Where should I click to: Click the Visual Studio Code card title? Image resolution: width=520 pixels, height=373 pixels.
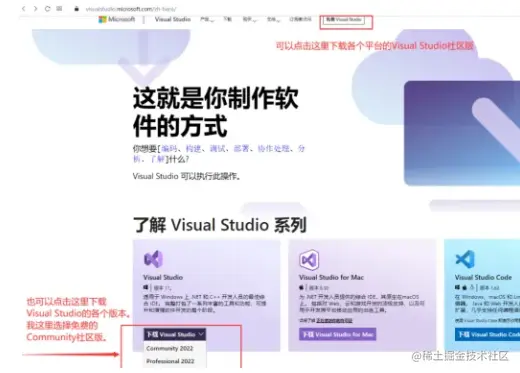pyautogui.click(x=483, y=277)
